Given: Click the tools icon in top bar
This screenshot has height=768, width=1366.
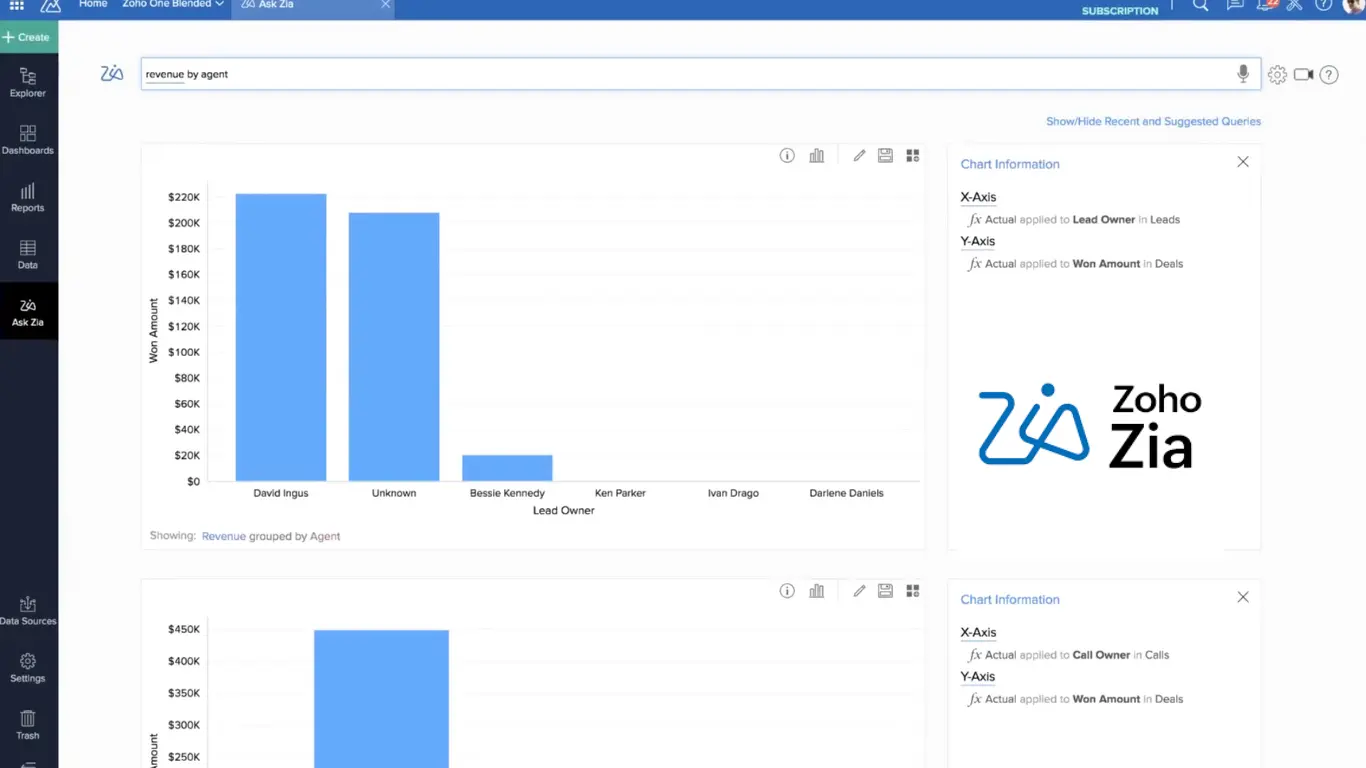Looking at the screenshot, I should click(x=1295, y=5).
